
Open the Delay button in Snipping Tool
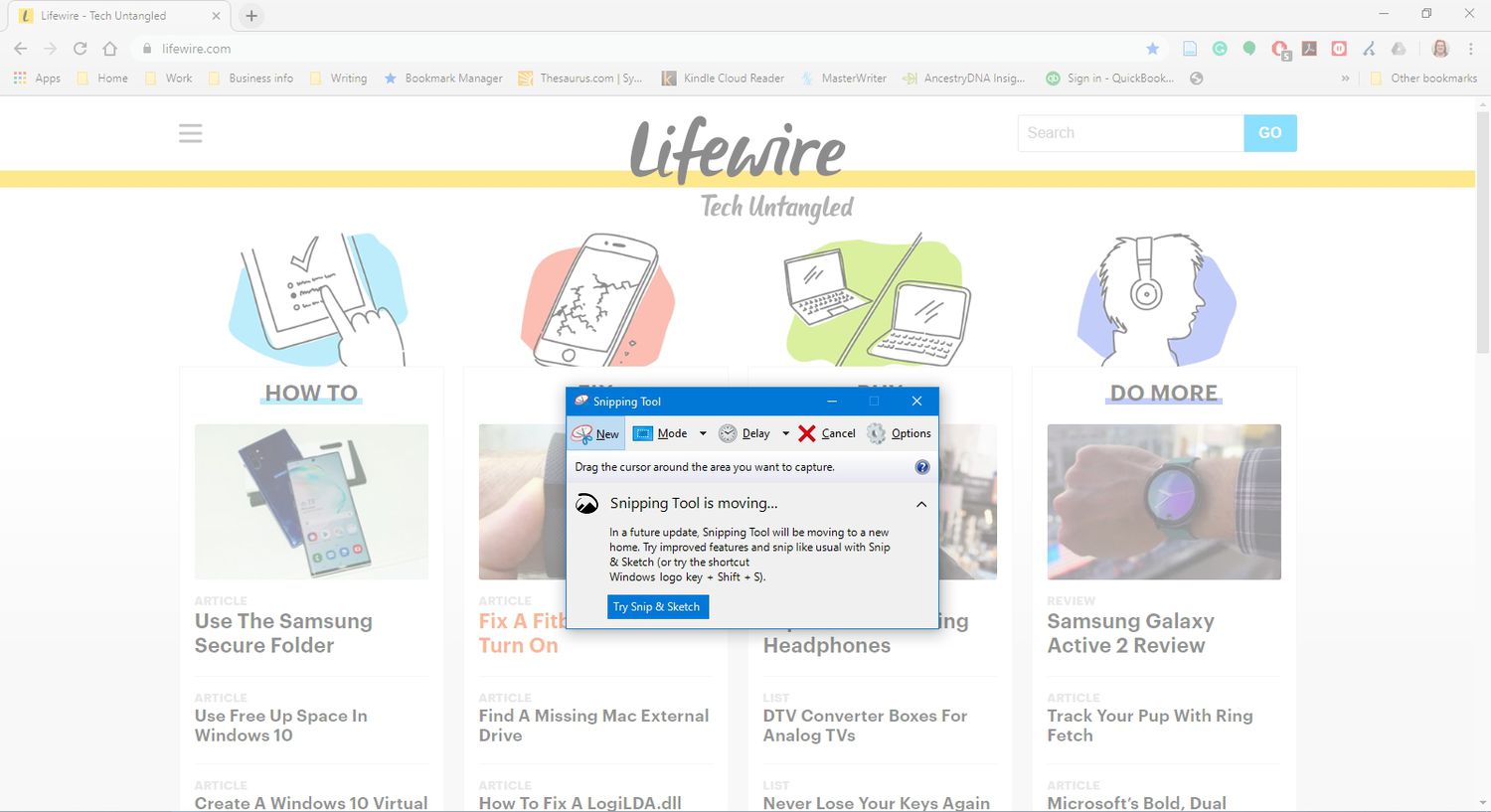(745, 433)
